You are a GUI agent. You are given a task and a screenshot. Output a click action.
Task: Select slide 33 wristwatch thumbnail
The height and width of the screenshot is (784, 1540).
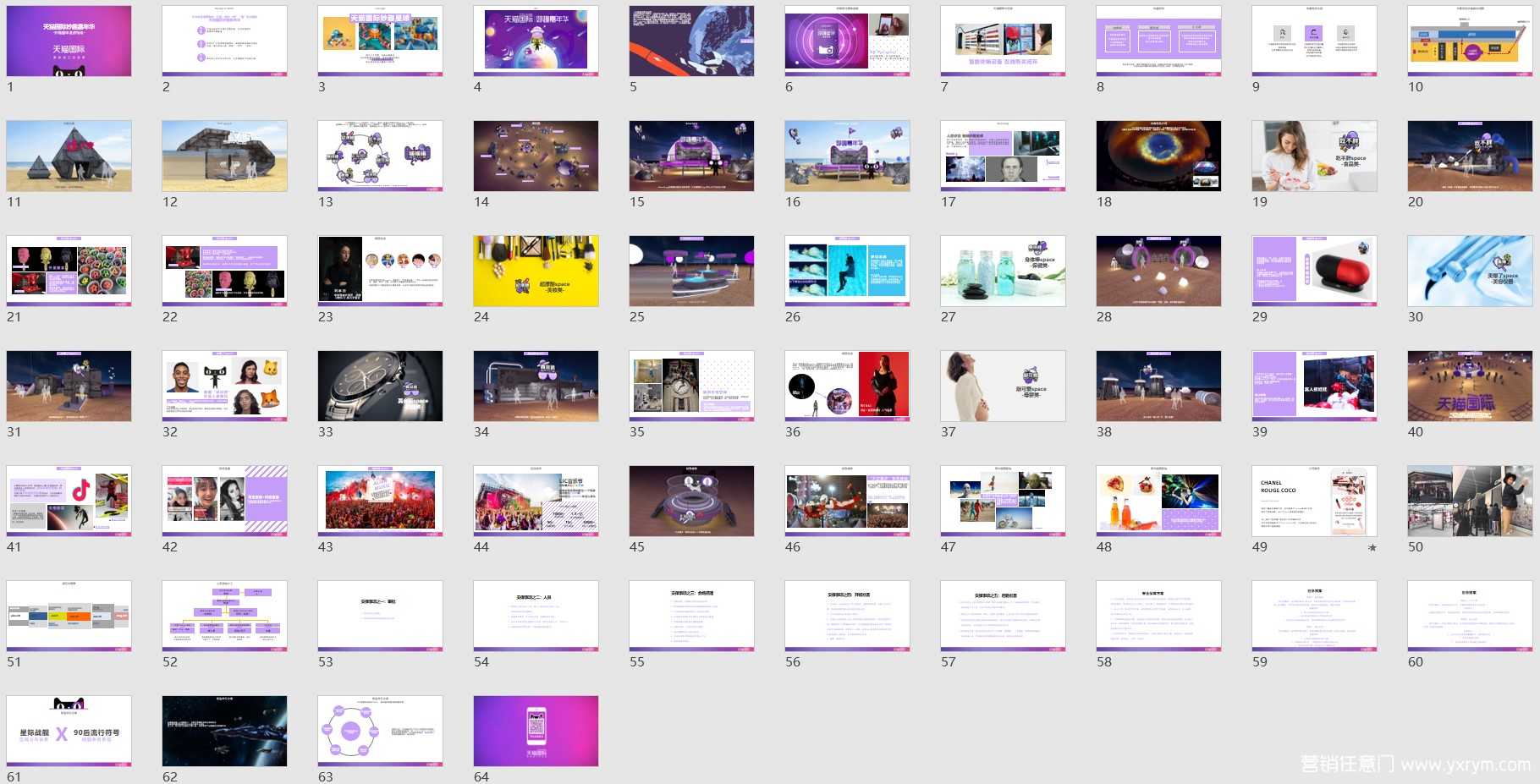[x=380, y=386]
